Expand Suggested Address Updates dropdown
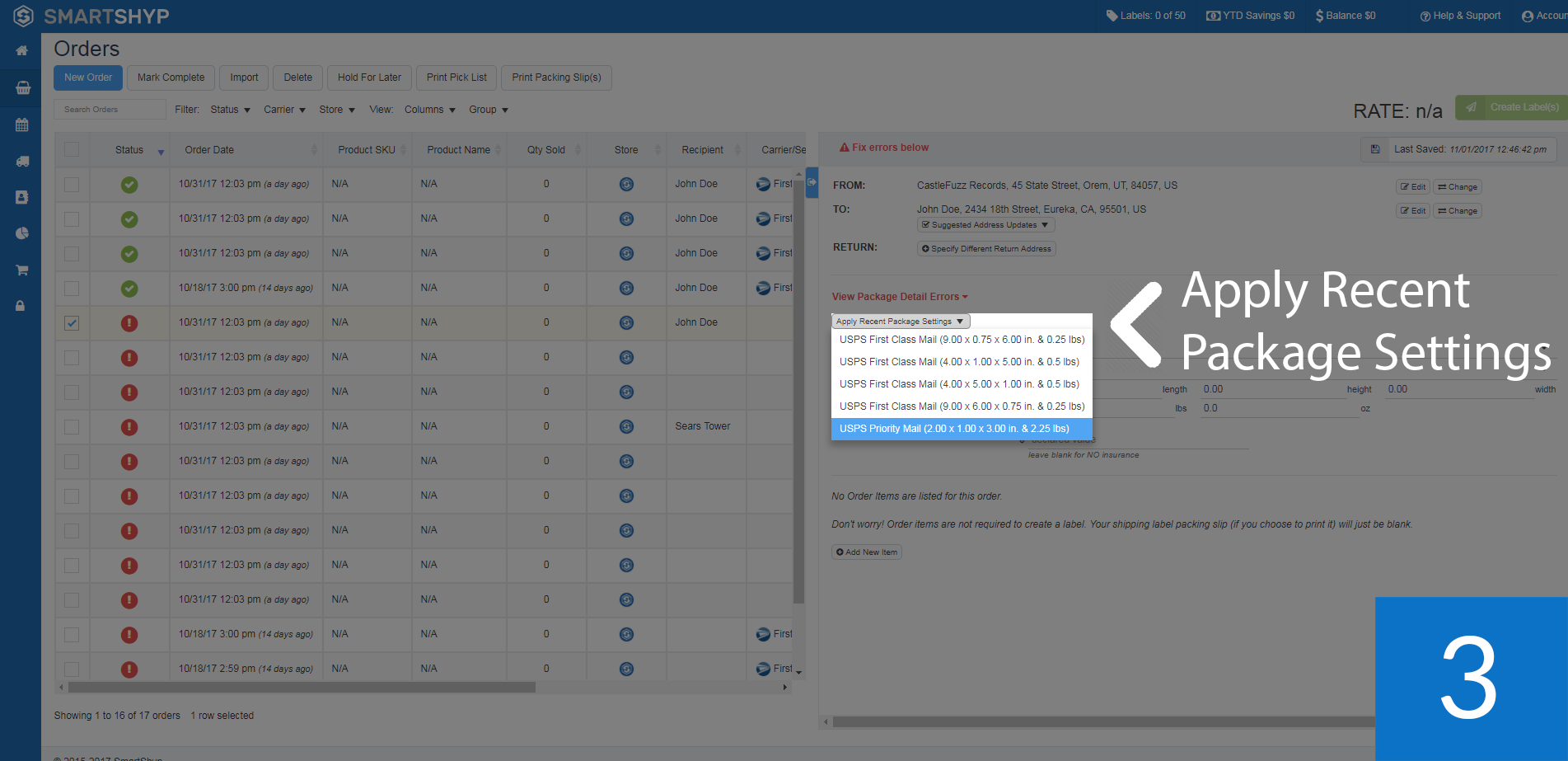Image resolution: width=1568 pixels, height=761 pixels. tap(985, 225)
